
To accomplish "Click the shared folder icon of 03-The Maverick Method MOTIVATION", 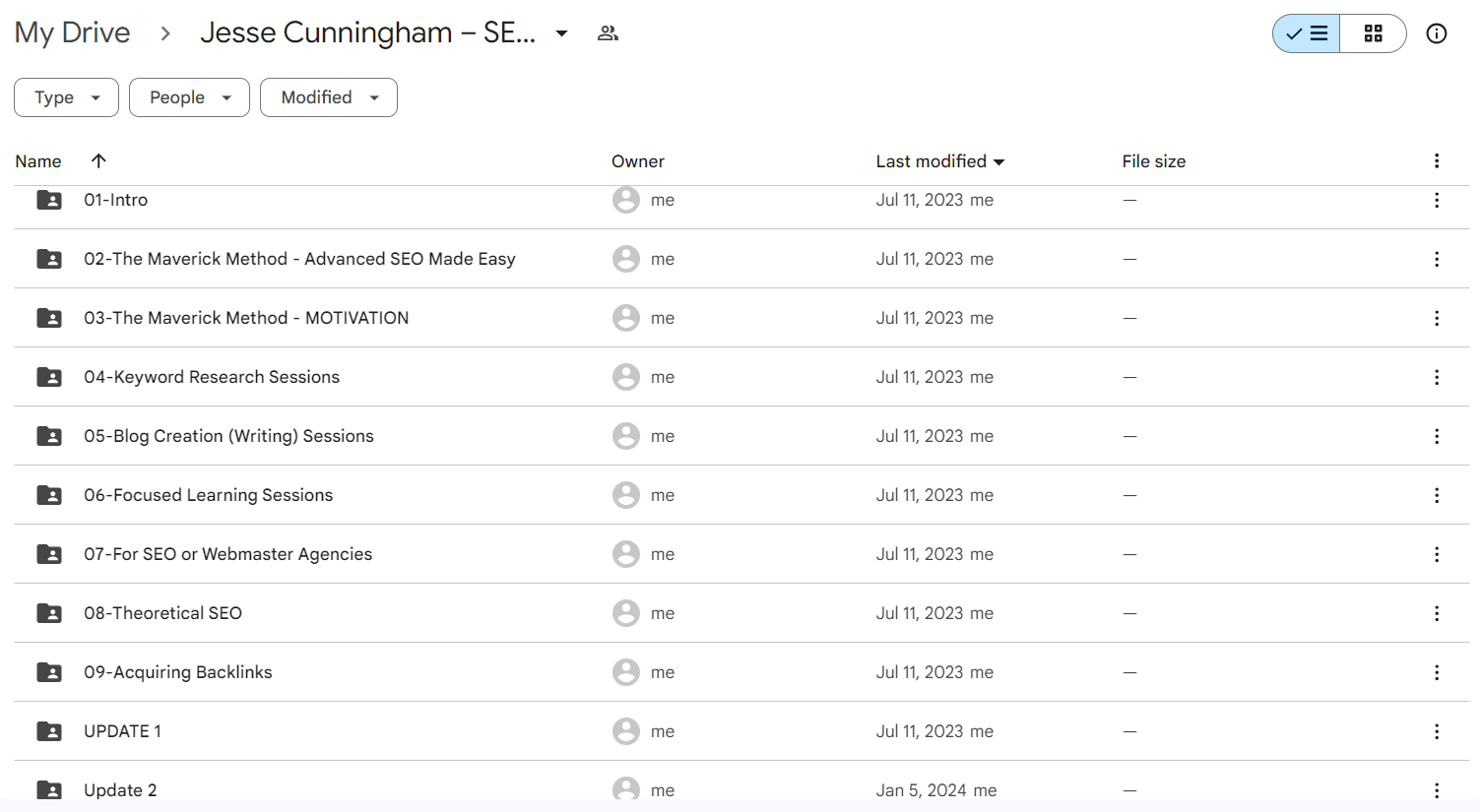I will (49, 318).
